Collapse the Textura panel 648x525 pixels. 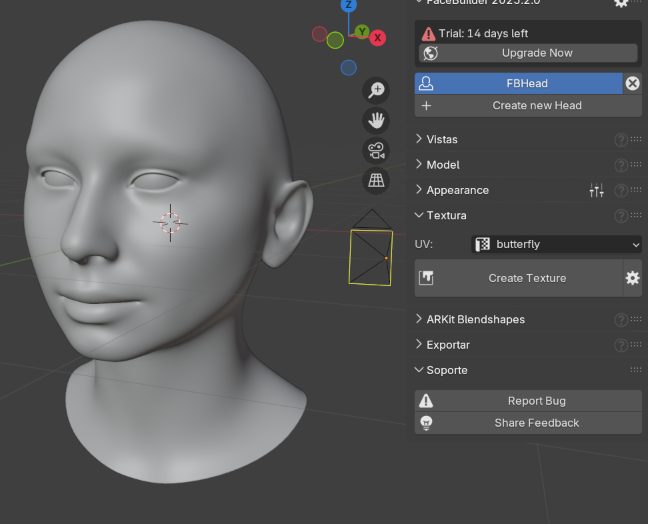point(446,215)
